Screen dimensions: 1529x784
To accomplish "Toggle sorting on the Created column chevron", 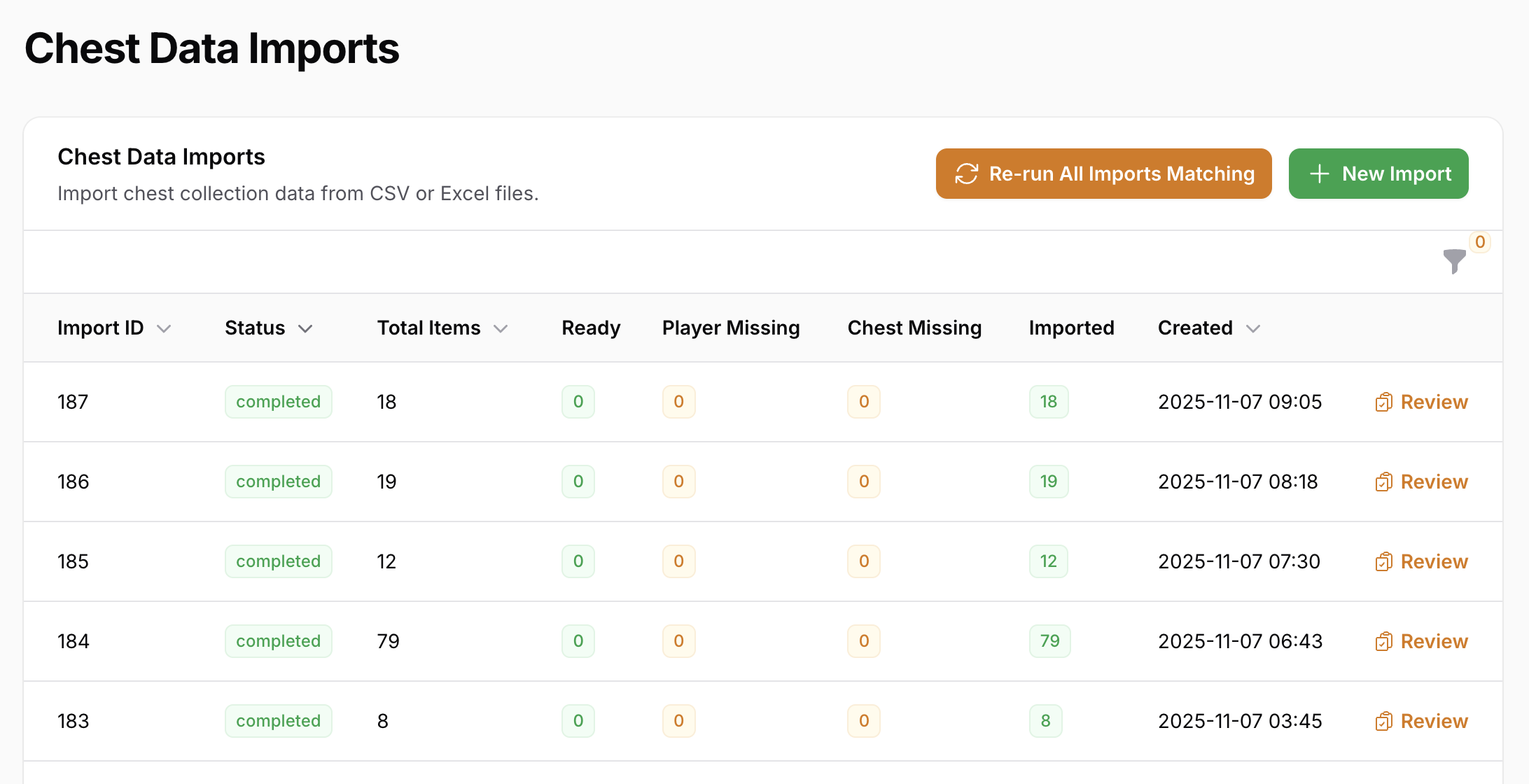I will (x=1253, y=329).
